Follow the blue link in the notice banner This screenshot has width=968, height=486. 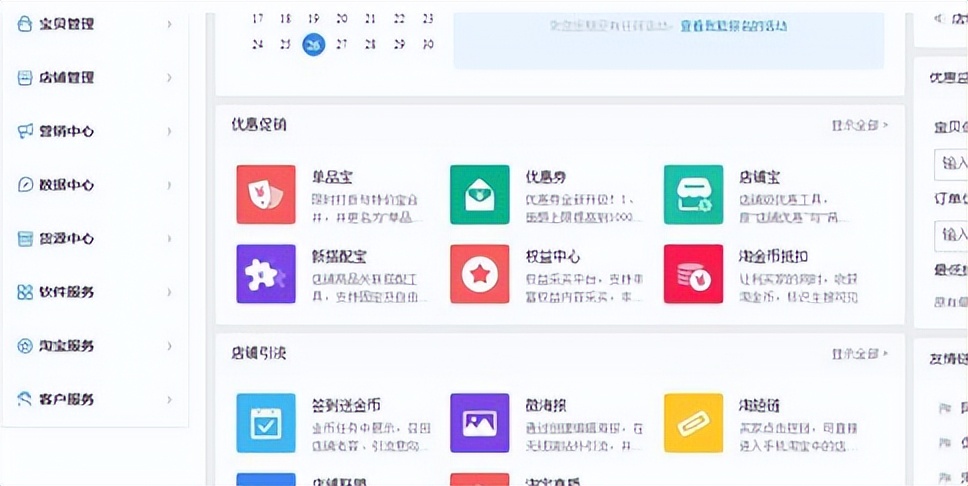point(733,26)
